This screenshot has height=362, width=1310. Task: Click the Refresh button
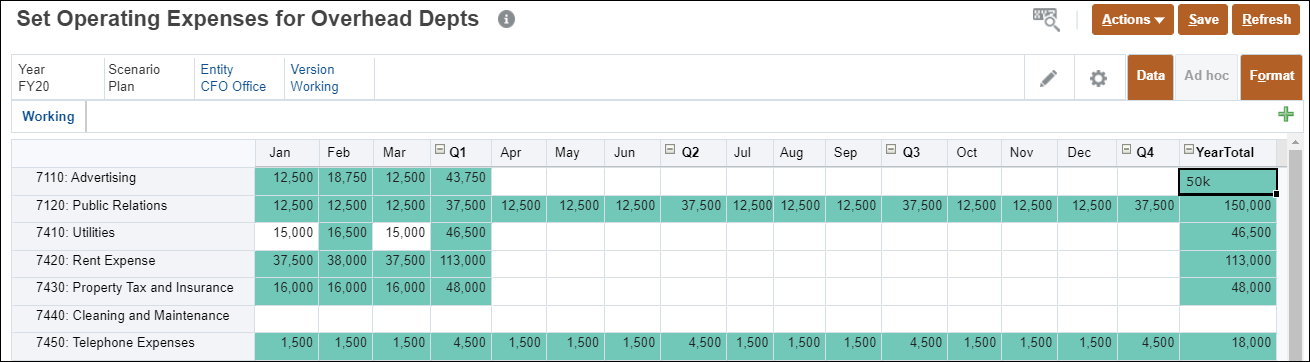click(x=1267, y=19)
